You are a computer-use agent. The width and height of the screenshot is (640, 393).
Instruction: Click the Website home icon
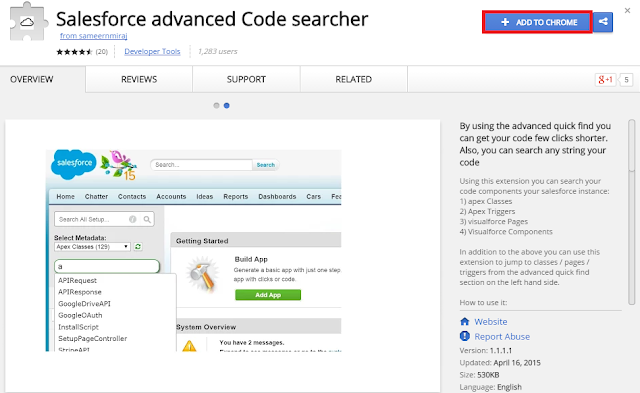pos(464,322)
